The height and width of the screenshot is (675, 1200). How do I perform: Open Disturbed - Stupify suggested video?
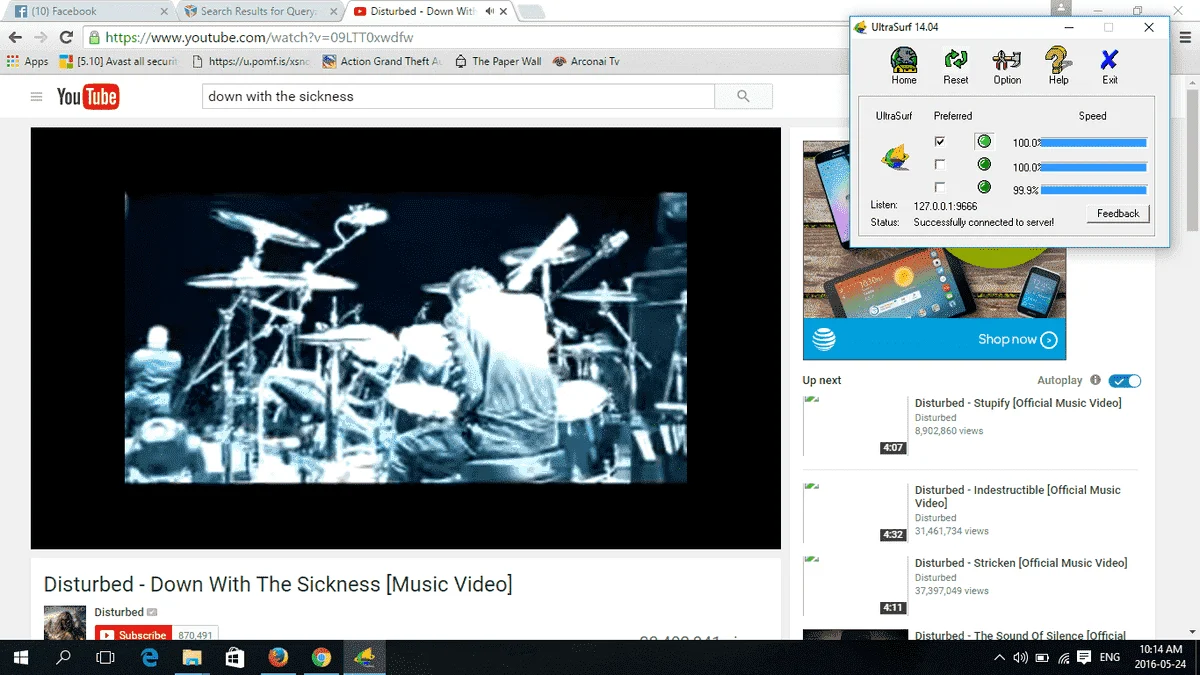(1018, 403)
